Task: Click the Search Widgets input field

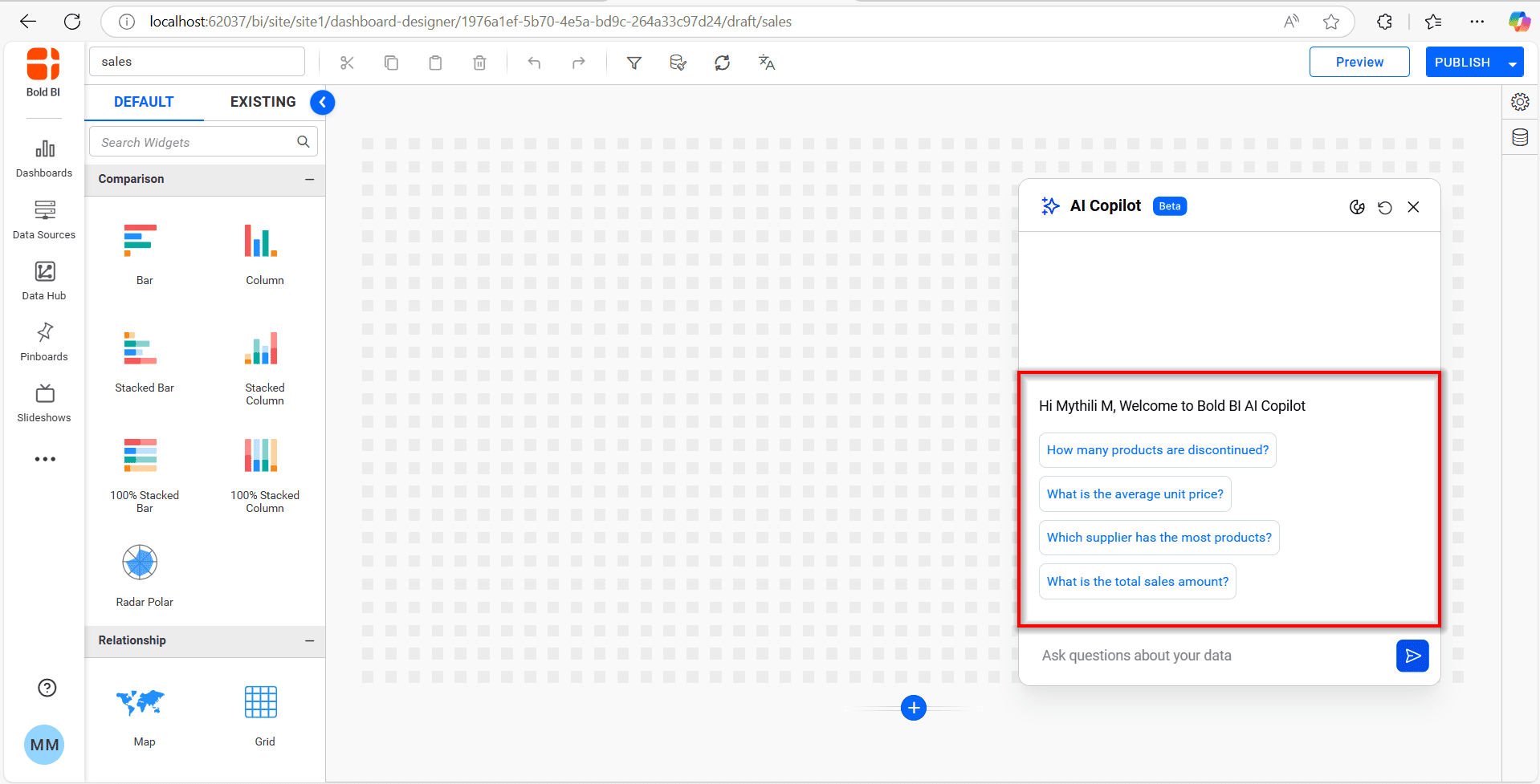Action: 193,142
